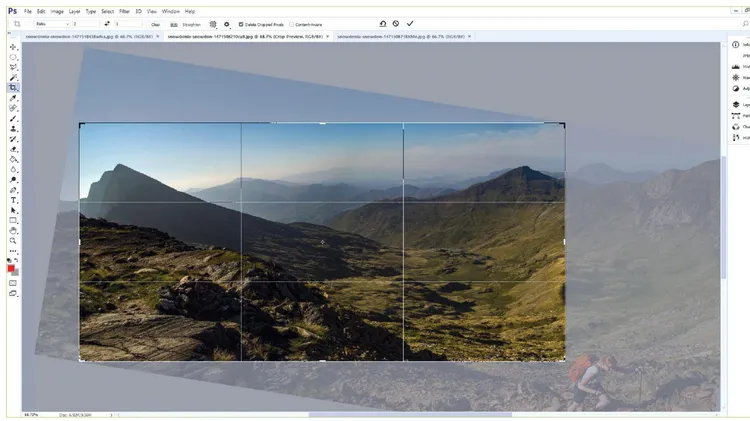750x421 pixels.
Task: Select the Eyedropper tool
Action: pos(13,98)
